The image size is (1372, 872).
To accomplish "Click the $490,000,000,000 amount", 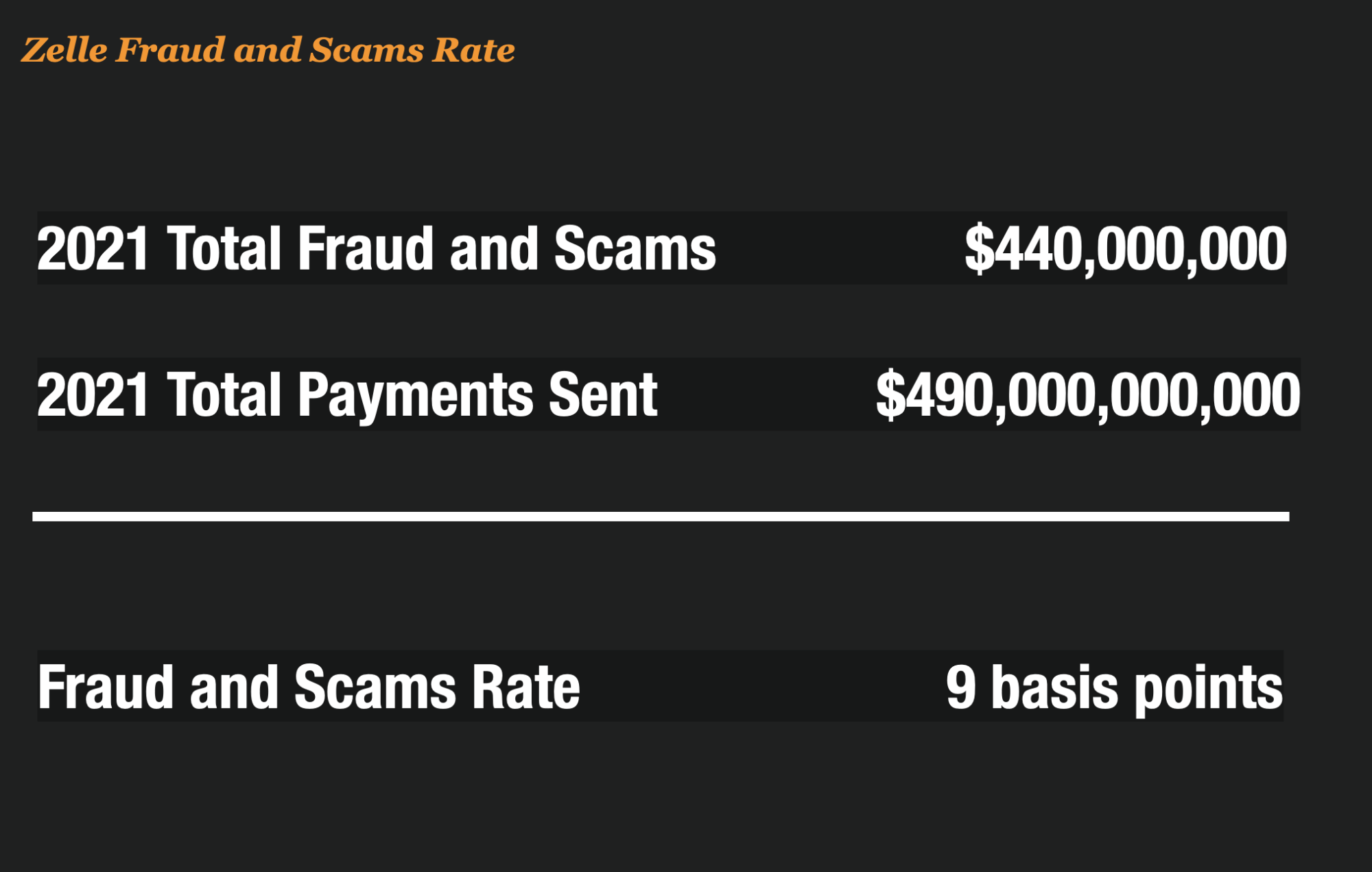I will click(1087, 394).
